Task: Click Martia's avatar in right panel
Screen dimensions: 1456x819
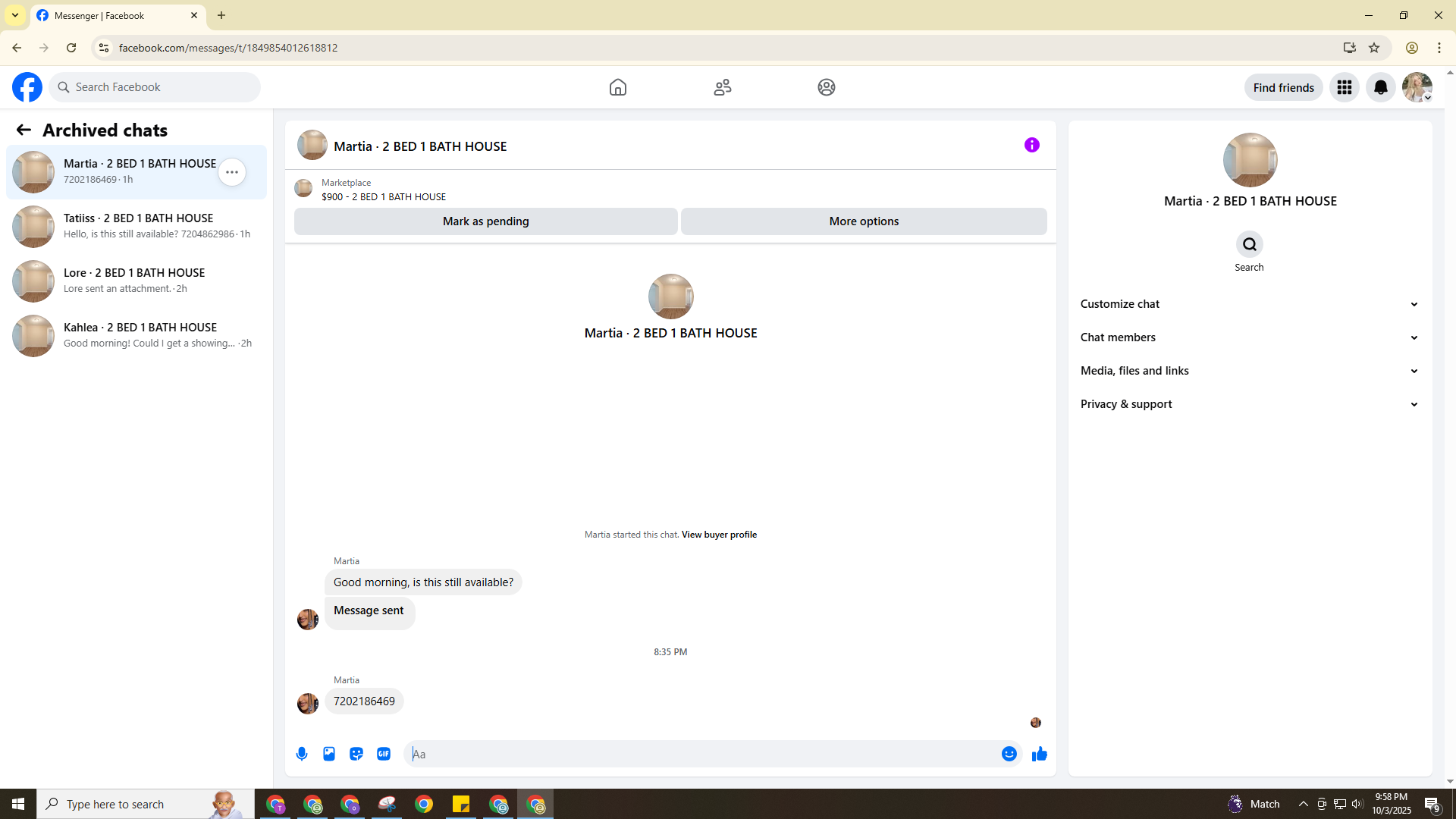Action: click(1250, 160)
